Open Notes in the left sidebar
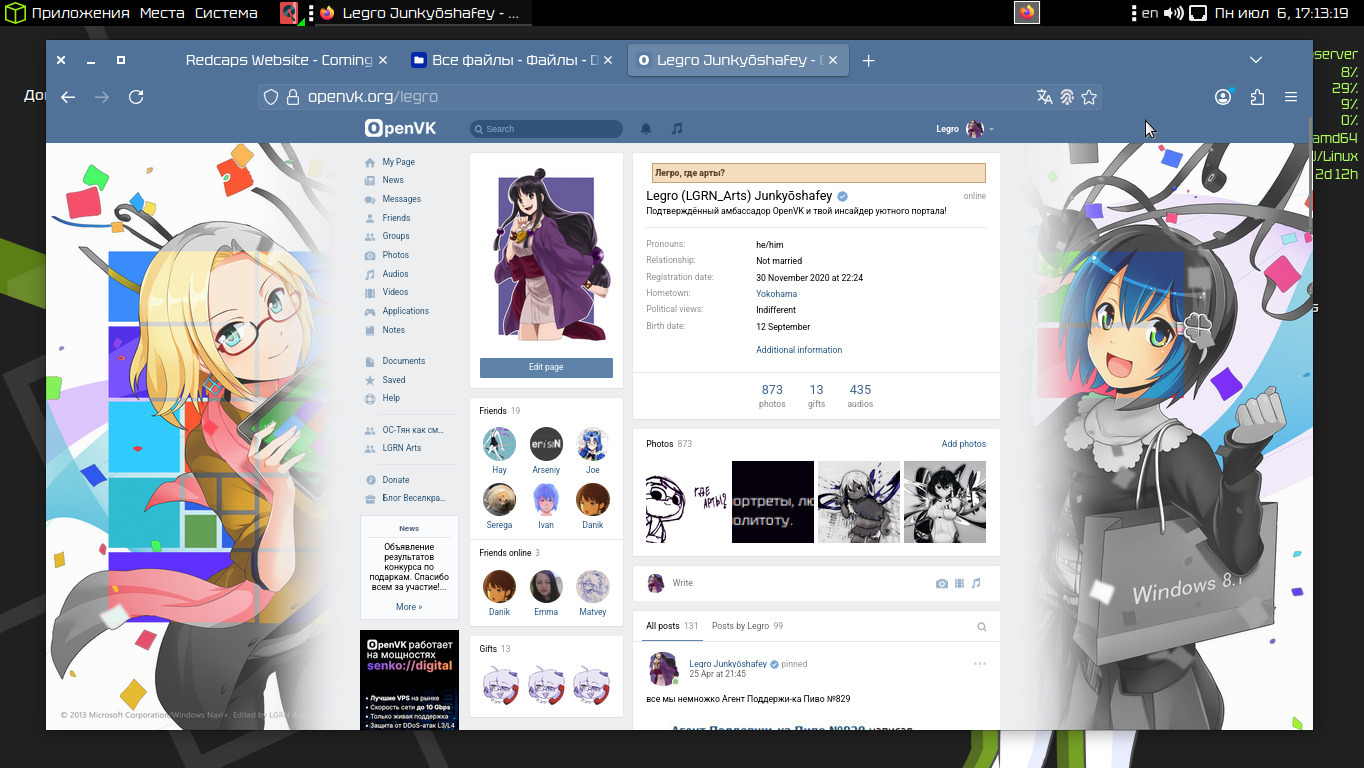 point(393,330)
